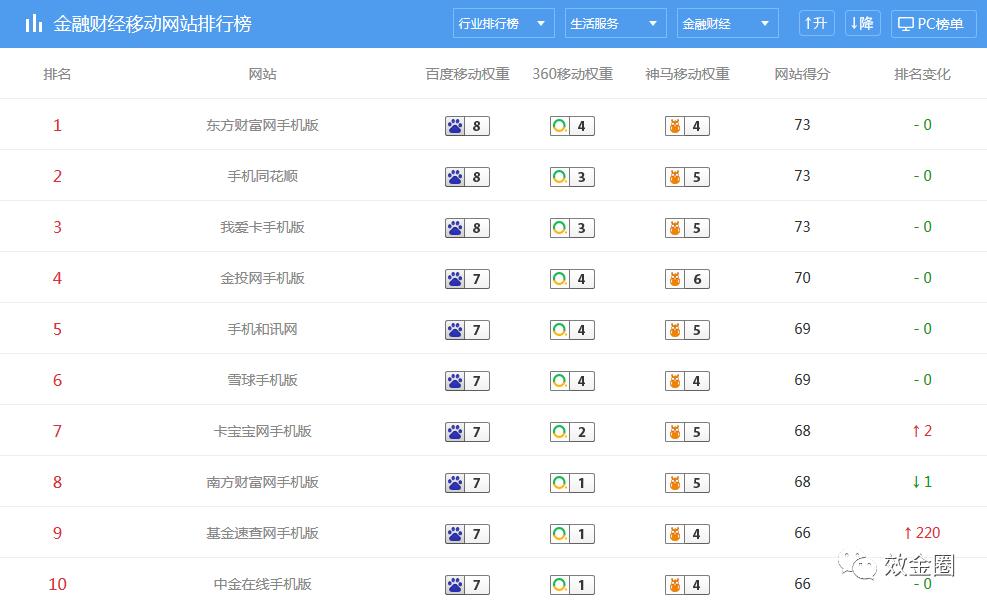Image resolution: width=987 pixels, height=608 pixels.
Task: Open the 生活服务 category dropdown
Action: 615,24
